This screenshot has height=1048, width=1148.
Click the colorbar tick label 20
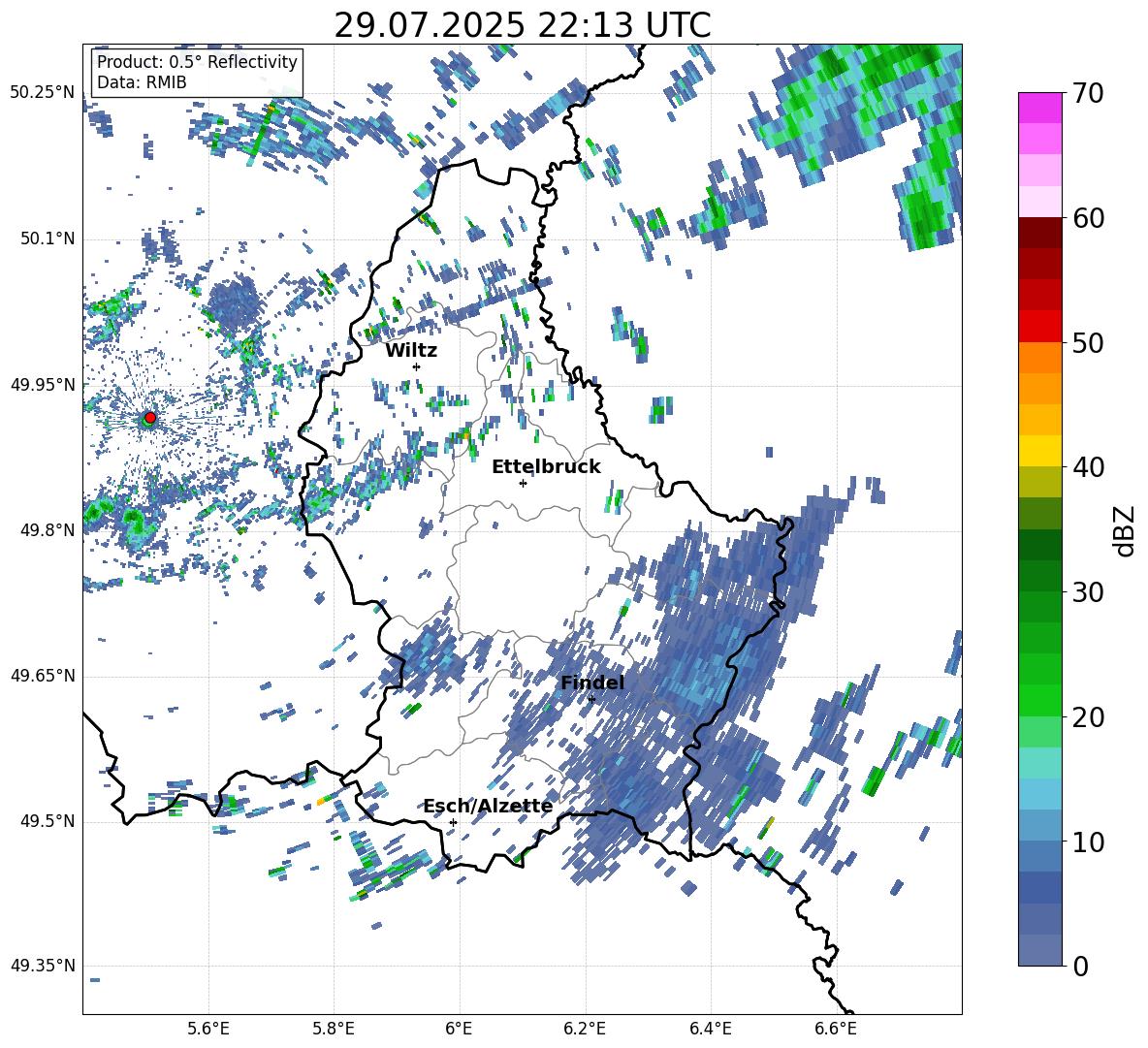click(x=1088, y=717)
